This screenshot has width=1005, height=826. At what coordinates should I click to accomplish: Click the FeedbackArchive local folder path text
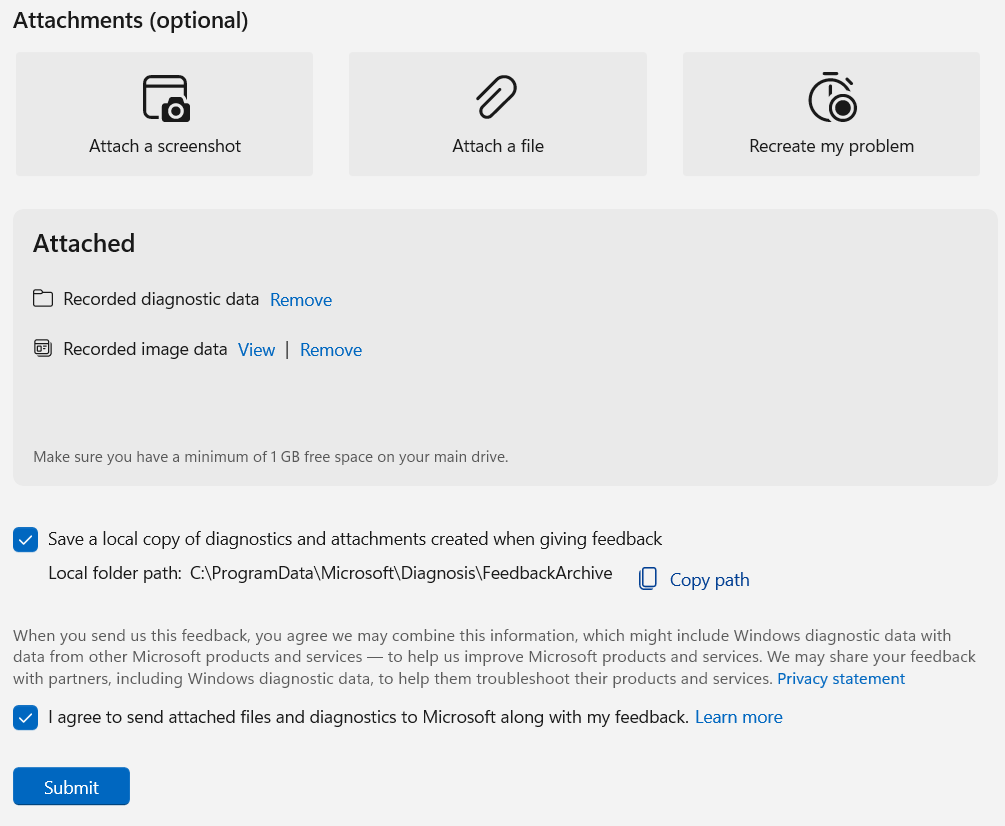[401, 573]
